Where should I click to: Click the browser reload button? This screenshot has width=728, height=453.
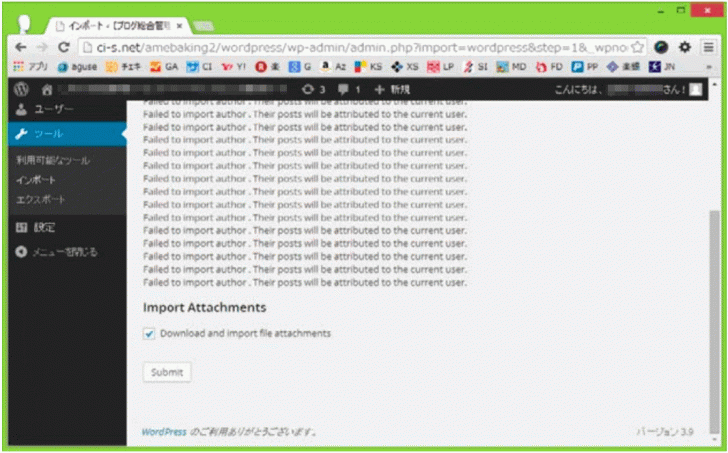(64, 47)
